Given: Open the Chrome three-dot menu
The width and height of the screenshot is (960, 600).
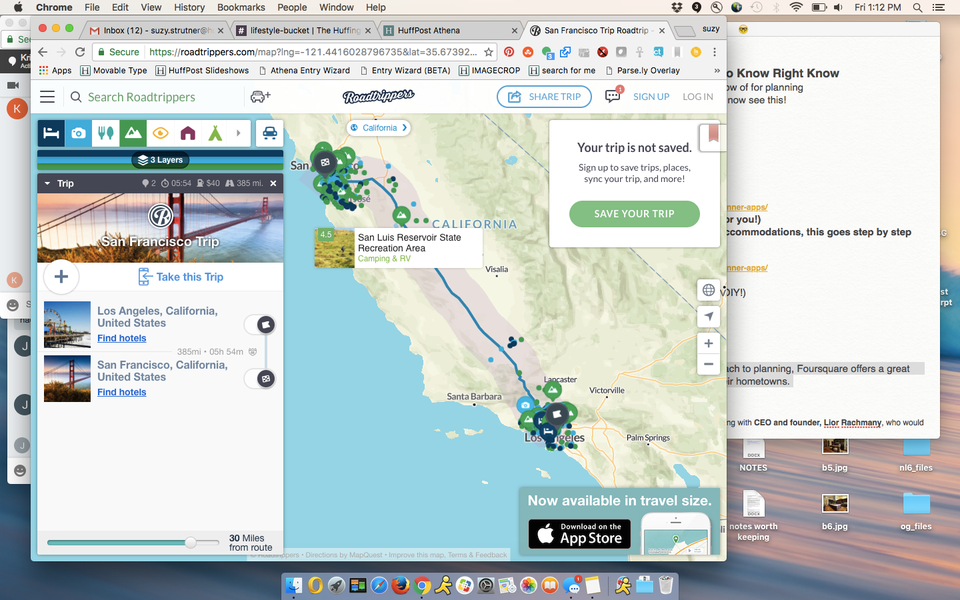Looking at the screenshot, I should pos(714,52).
